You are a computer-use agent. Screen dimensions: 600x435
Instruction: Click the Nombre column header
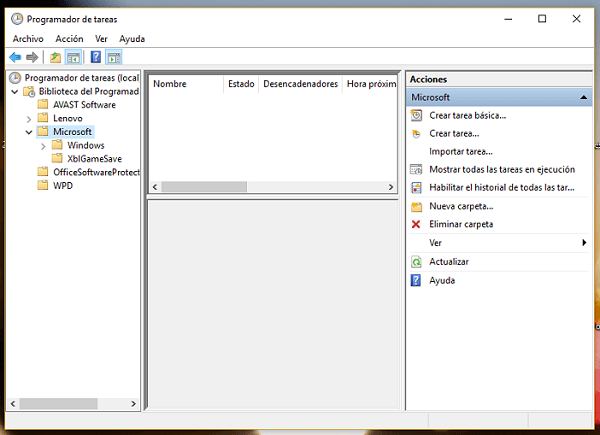[x=170, y=84]
